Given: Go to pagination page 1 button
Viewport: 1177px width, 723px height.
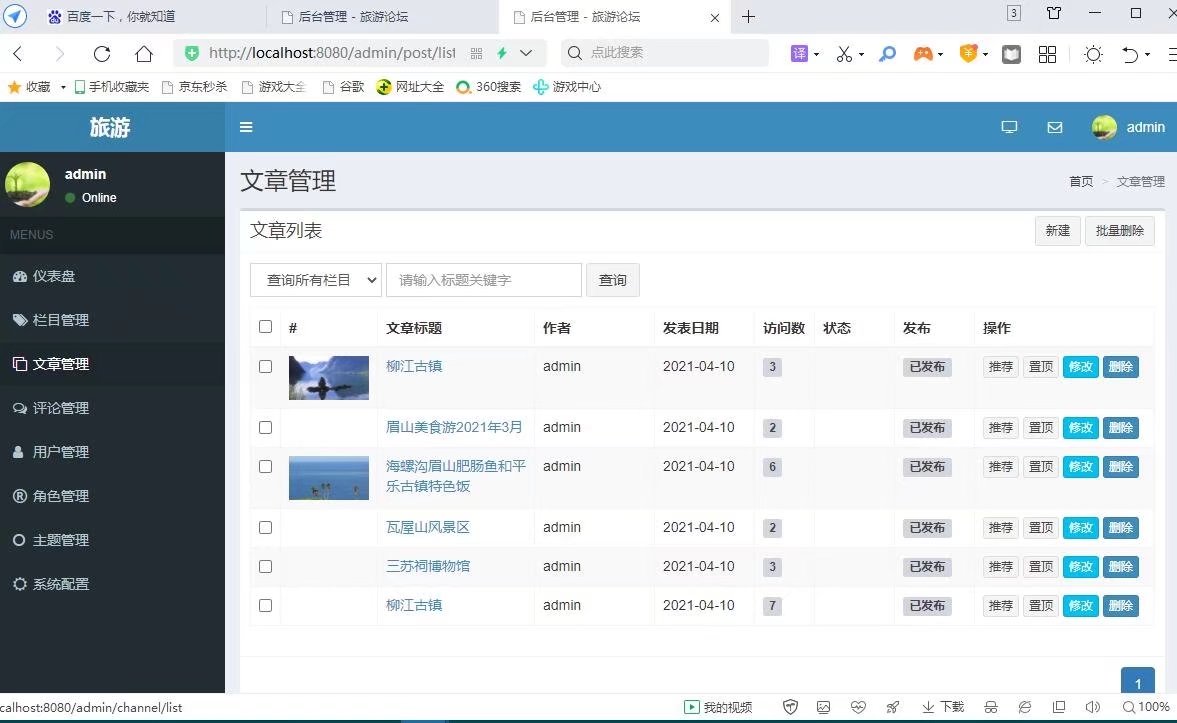Looking at the screenshot, I should pos(1137,681).
